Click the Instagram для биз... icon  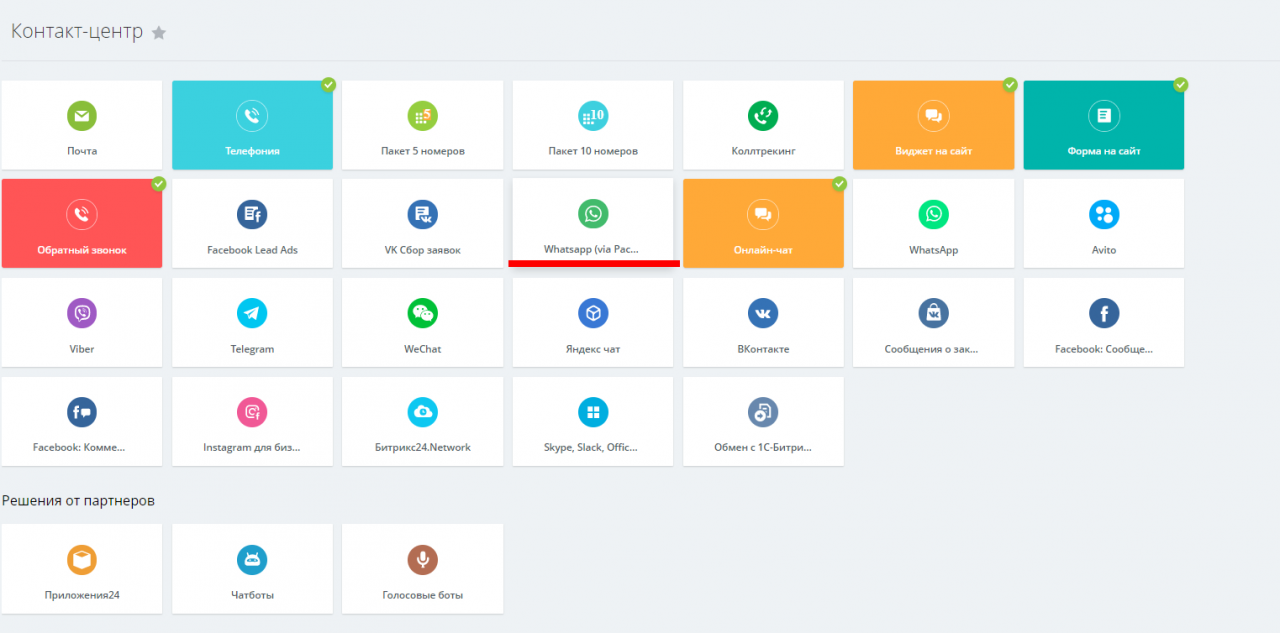(252, 412)
